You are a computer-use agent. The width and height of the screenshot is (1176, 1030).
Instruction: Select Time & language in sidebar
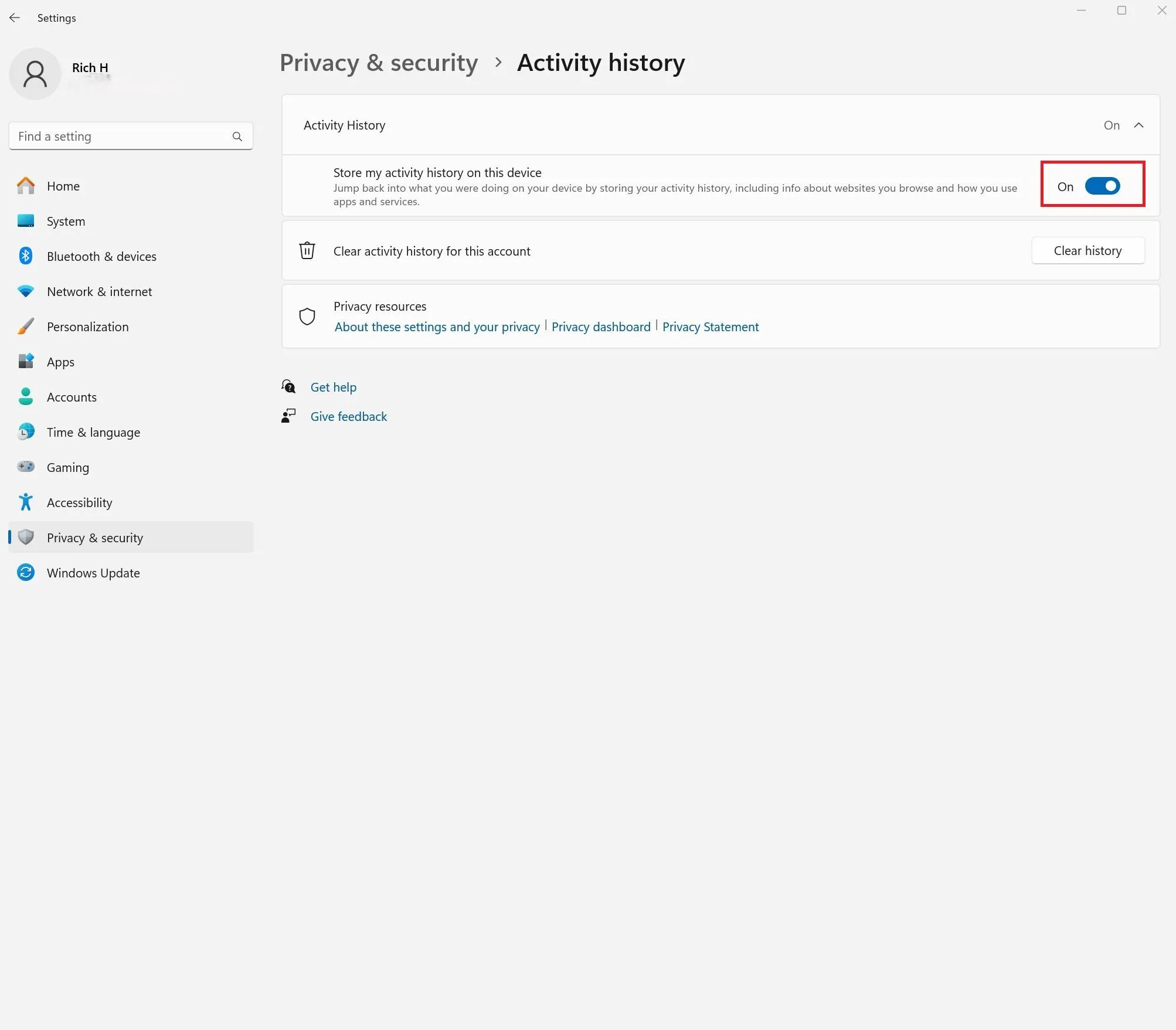click(93, 432)
